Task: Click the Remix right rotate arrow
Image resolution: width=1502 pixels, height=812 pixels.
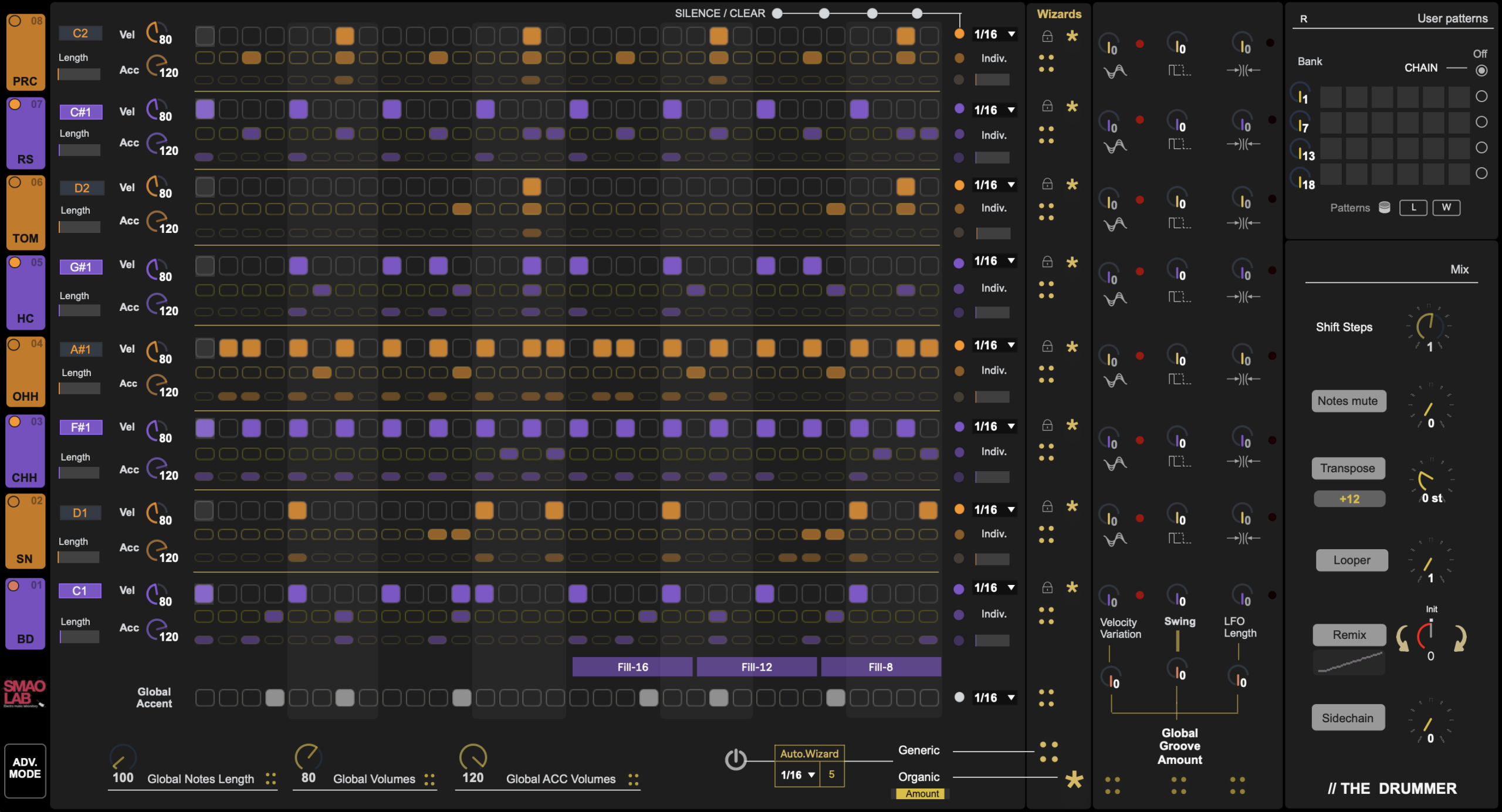Action: pyautogui.click(x=1460, y=639)
